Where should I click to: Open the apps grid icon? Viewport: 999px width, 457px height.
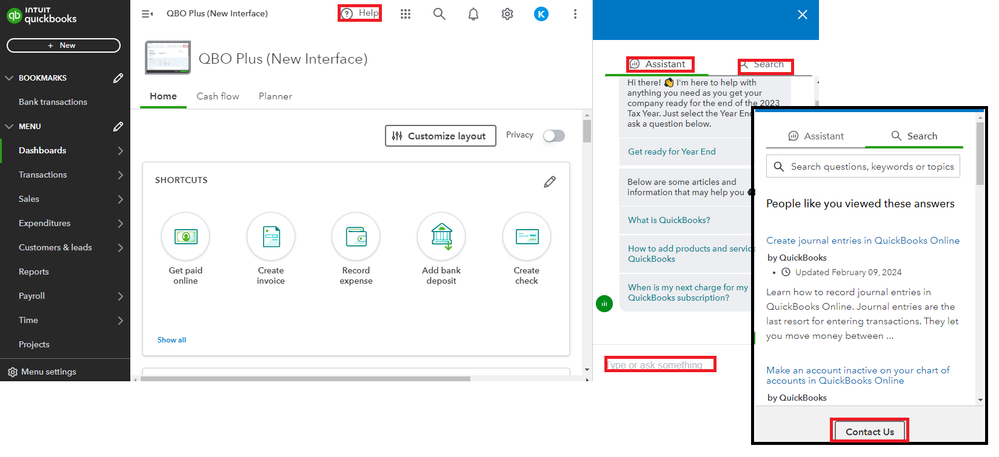tap(405, 13)
